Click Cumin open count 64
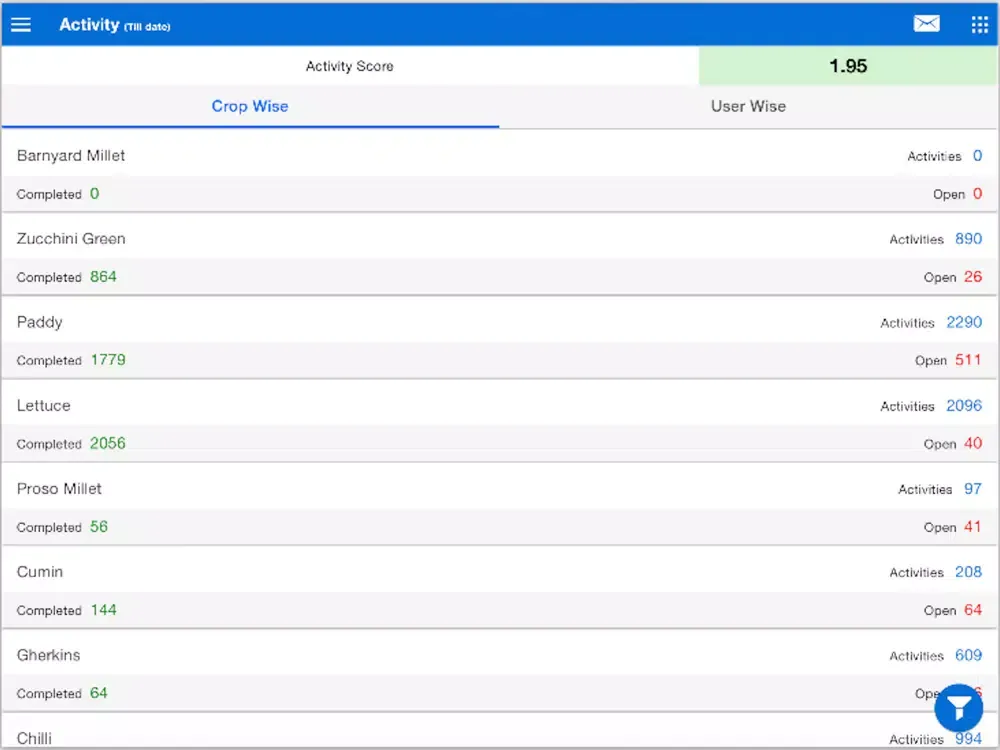The image size is (1000, 750). pos(973,610)
